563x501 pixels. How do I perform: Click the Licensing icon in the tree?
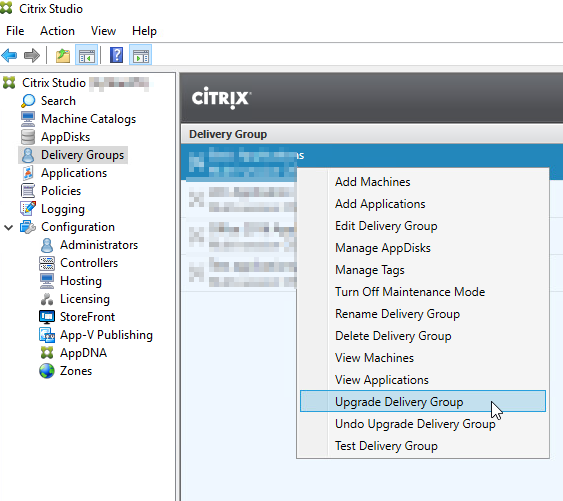tap(47, 299)
